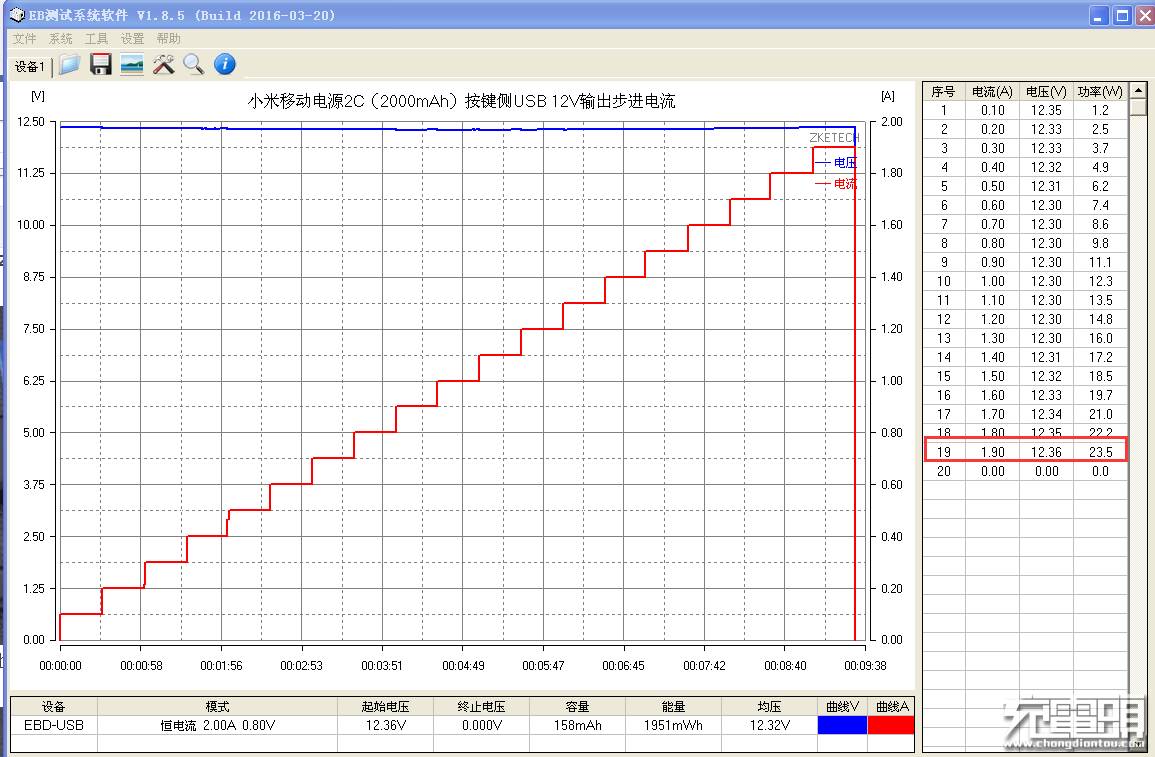
Task: Click the magnifier search icon
Action: coord(194,65)
